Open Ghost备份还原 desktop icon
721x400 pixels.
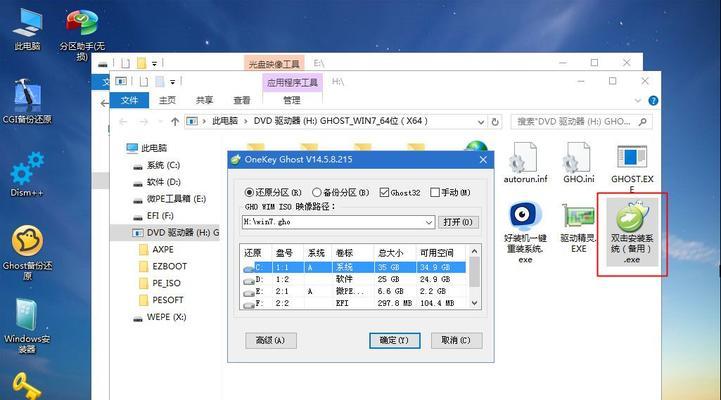(27, 253)
